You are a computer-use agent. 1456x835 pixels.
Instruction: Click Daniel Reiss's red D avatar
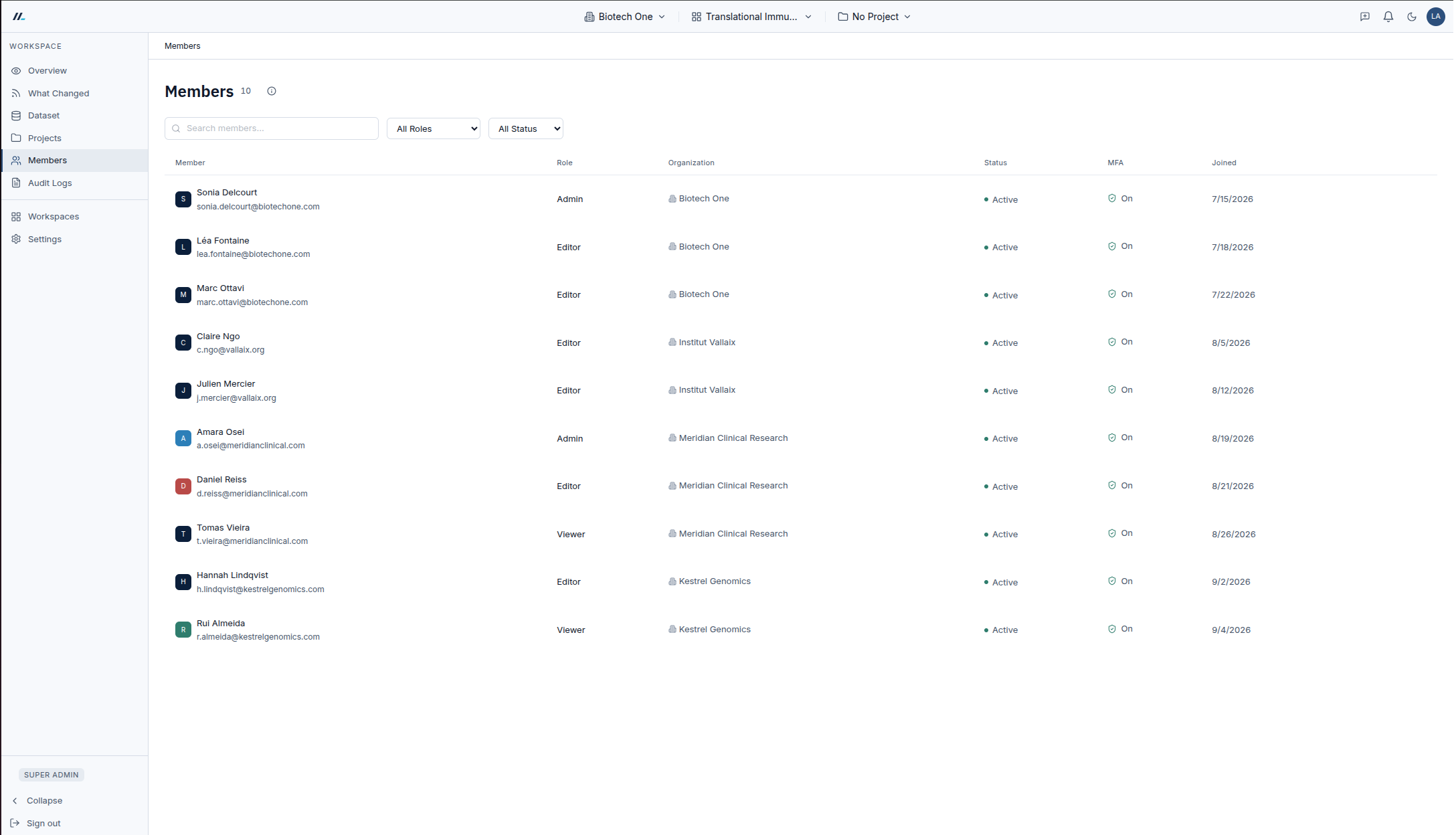[x=183, y=486]
